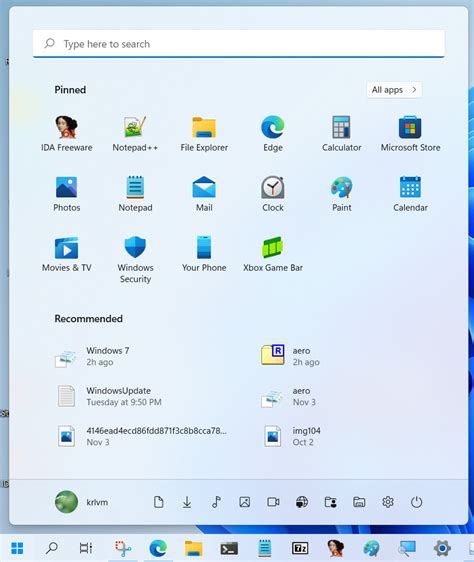
Task: Launch pinned Notepad app
Action: [135, 194]
